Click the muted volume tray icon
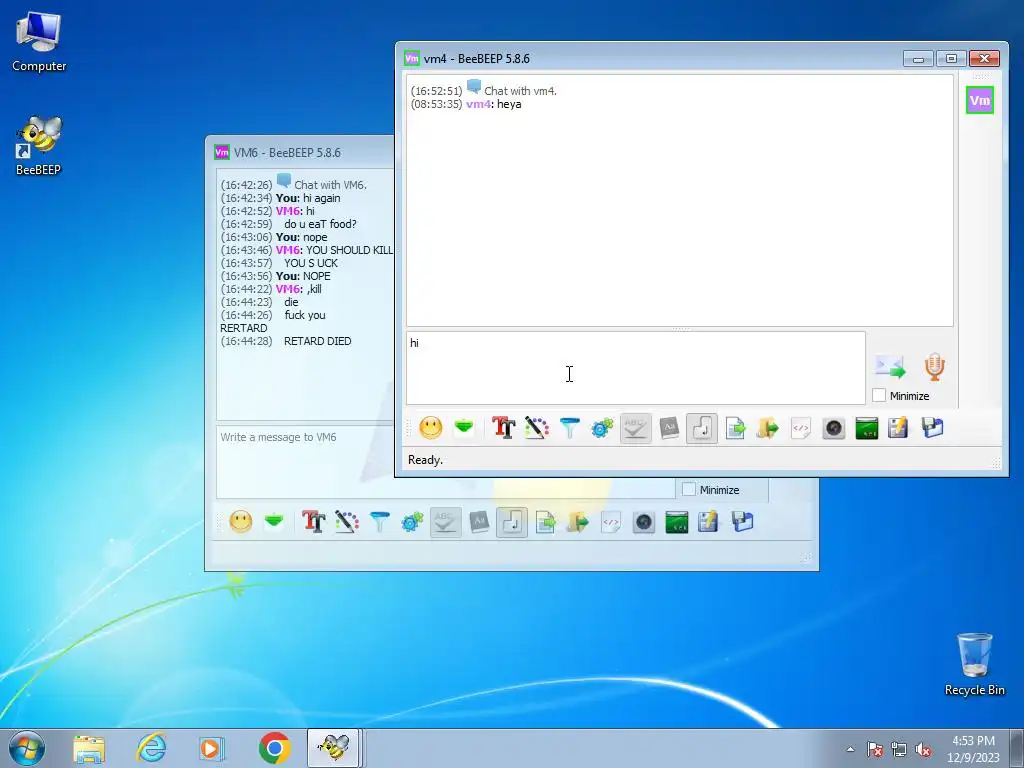The image size is (1024, 768). coord(923,750)
